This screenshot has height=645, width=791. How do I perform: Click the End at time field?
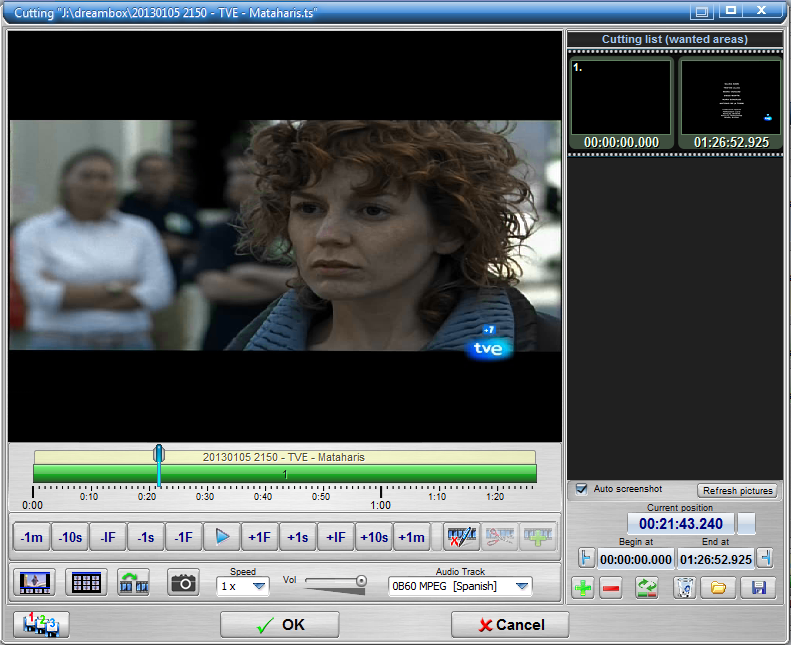[x=715, y=559]
